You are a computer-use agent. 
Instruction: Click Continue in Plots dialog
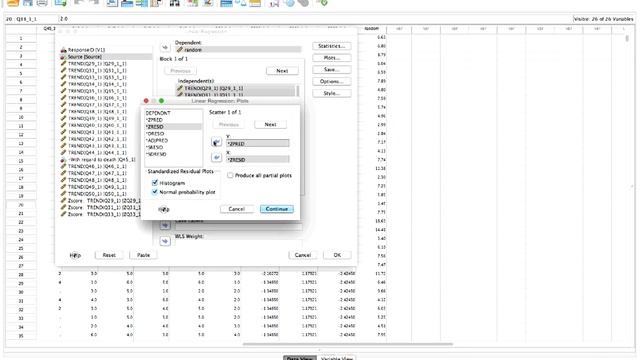point(277,209)
